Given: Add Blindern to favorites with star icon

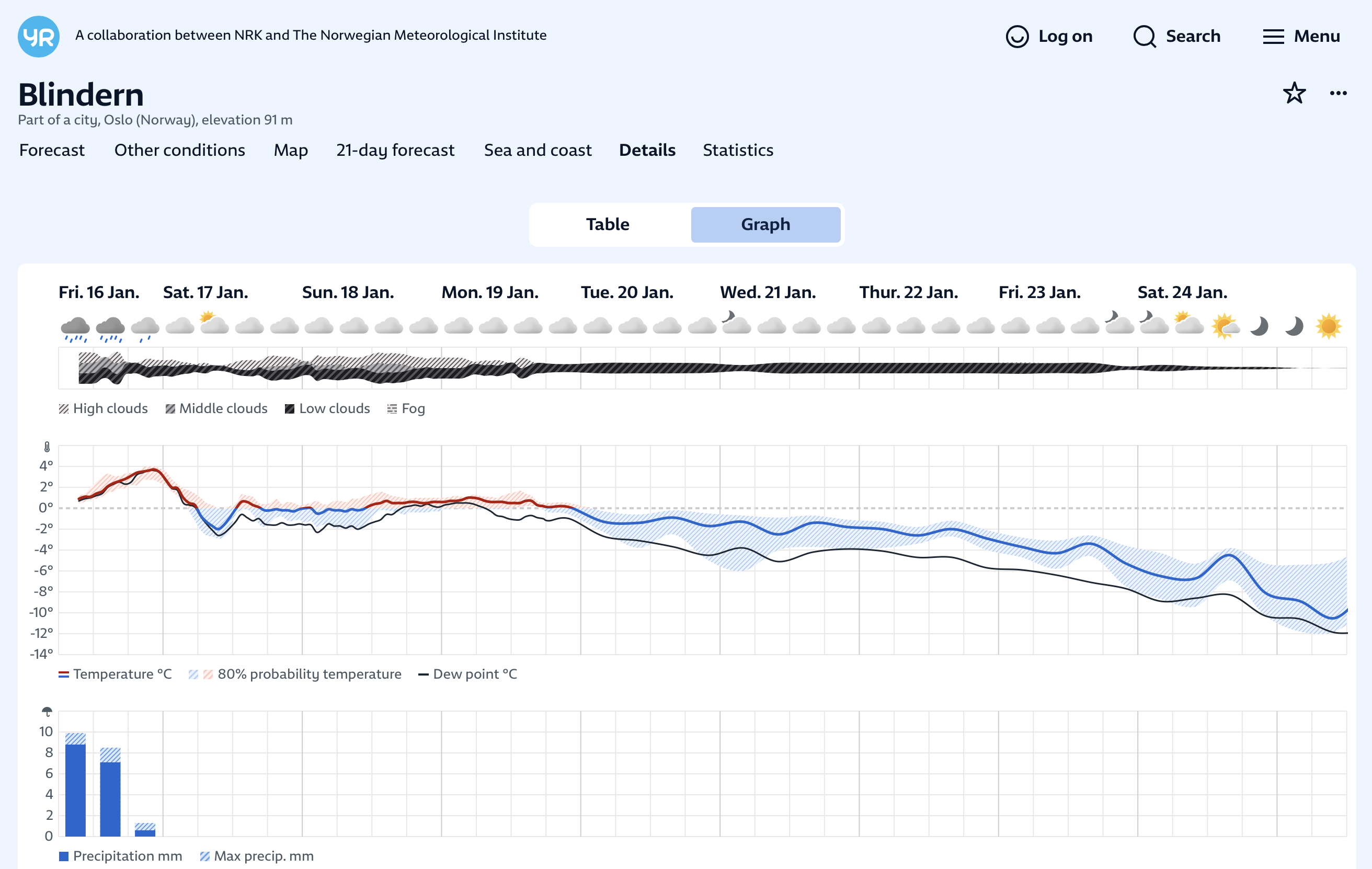Looking at the screenshot, I should click(x=1294, y=93).
